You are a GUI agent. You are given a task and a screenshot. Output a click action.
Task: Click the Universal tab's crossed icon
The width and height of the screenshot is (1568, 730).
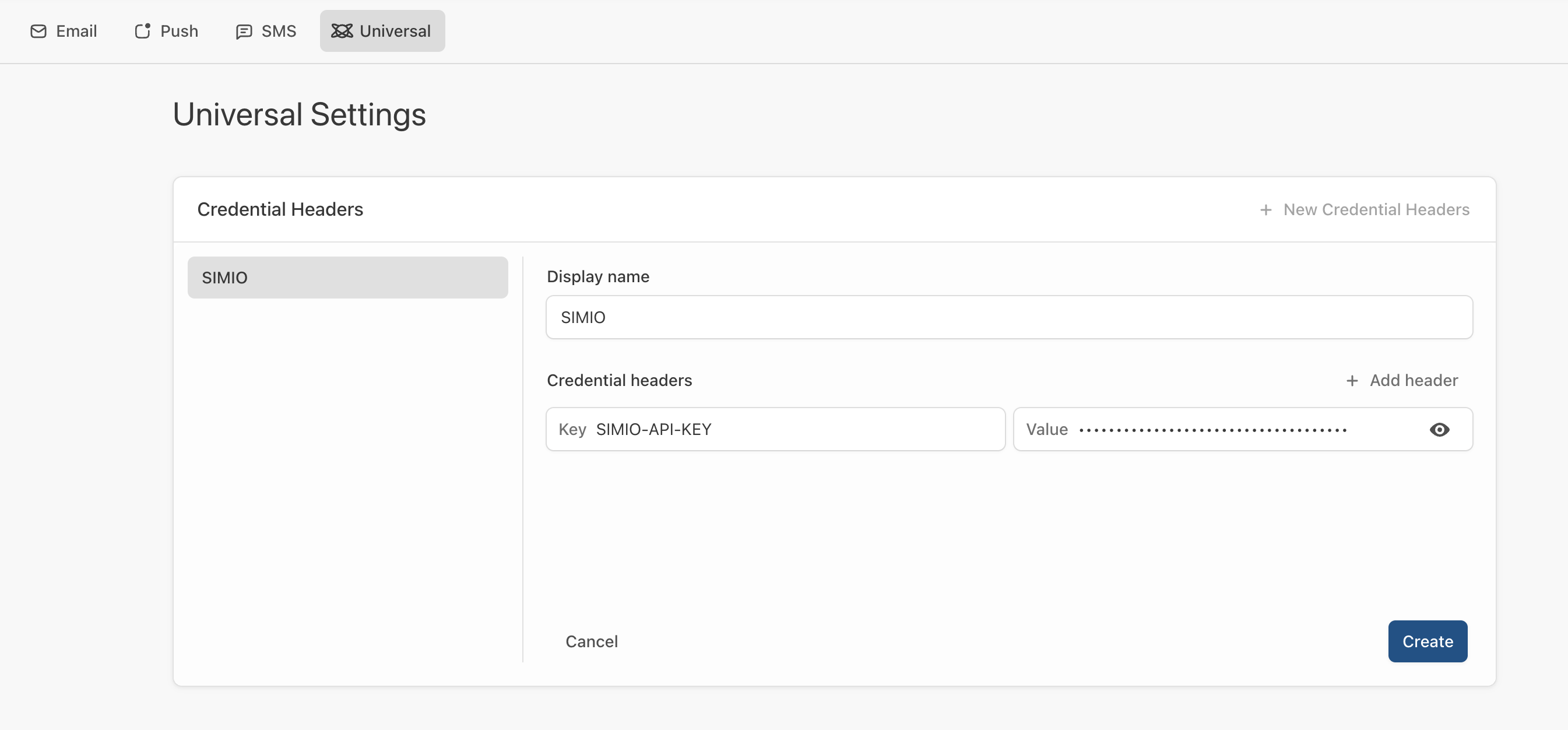point(342,31)
